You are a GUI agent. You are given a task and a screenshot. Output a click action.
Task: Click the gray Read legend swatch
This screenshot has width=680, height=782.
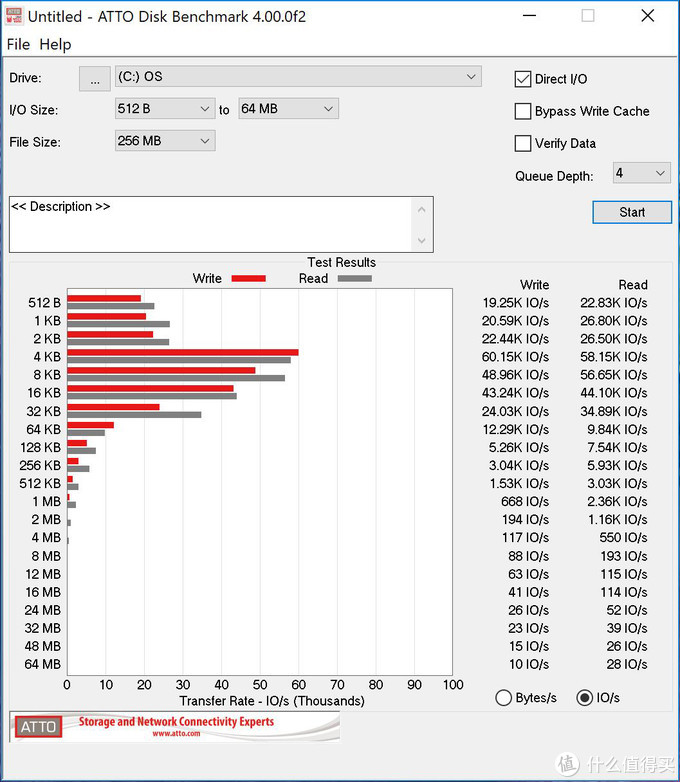coord(354,278)
